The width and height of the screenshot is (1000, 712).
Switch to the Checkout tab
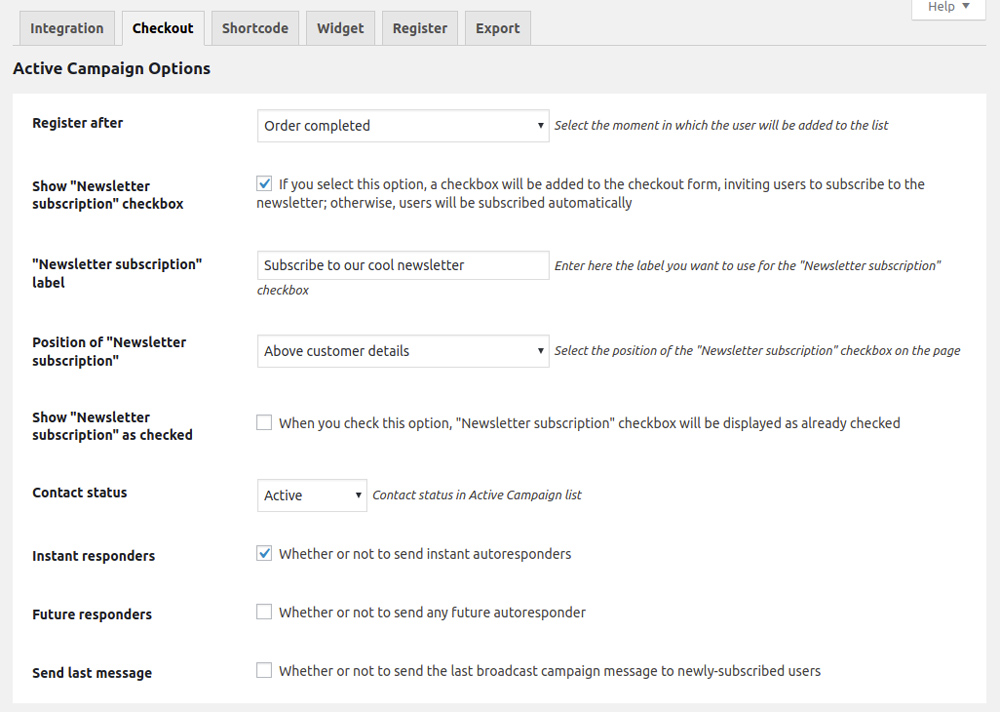click(x=163, y=28)
